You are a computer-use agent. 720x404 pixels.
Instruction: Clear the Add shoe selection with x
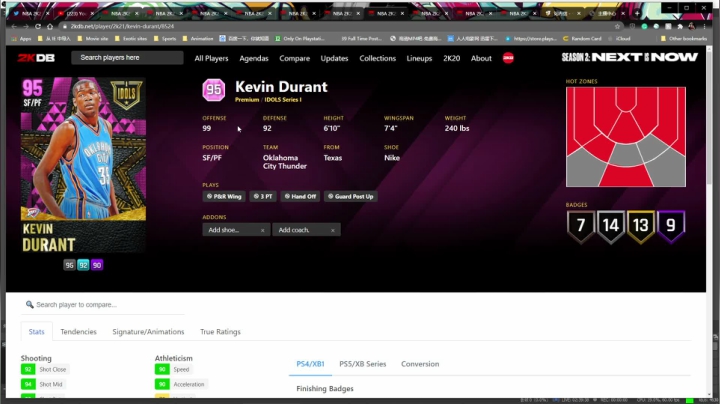(263, 230)
